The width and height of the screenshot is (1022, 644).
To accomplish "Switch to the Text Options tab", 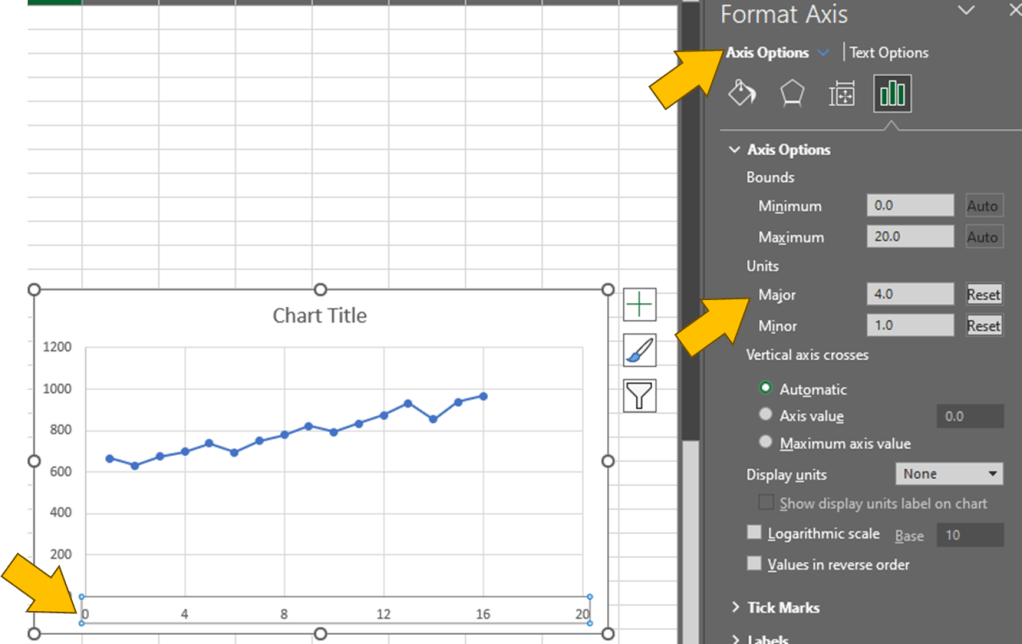I will (889, 53).
